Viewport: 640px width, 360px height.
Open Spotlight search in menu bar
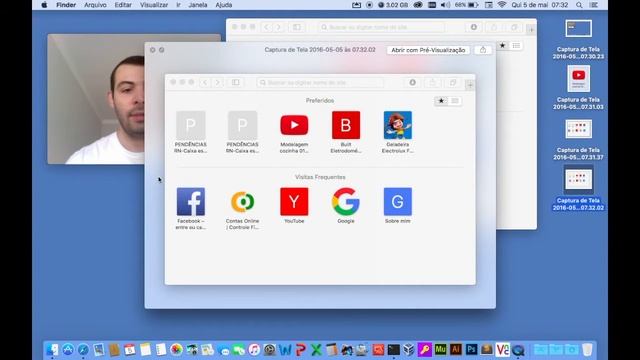[579, 5]
